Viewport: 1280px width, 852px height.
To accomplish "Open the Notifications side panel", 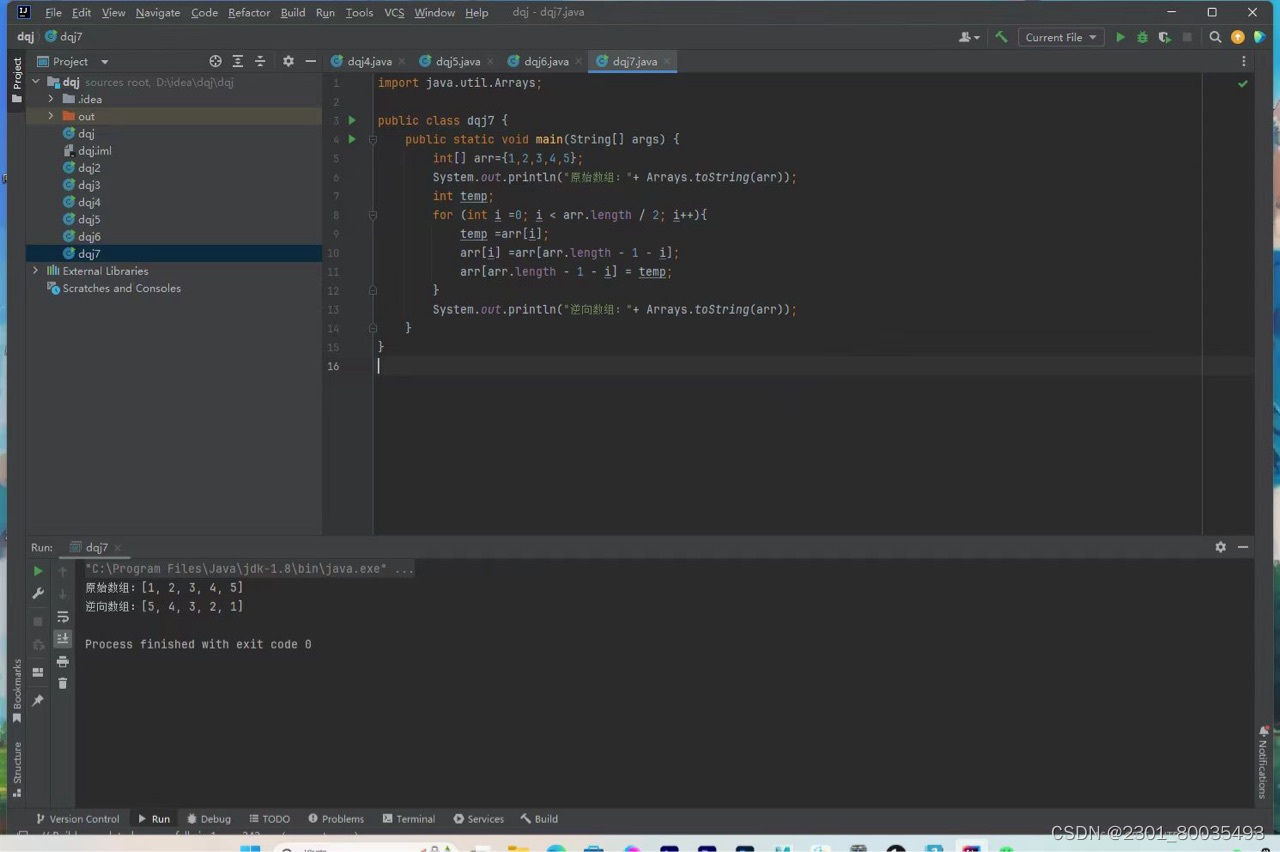I will point(1263,762).
